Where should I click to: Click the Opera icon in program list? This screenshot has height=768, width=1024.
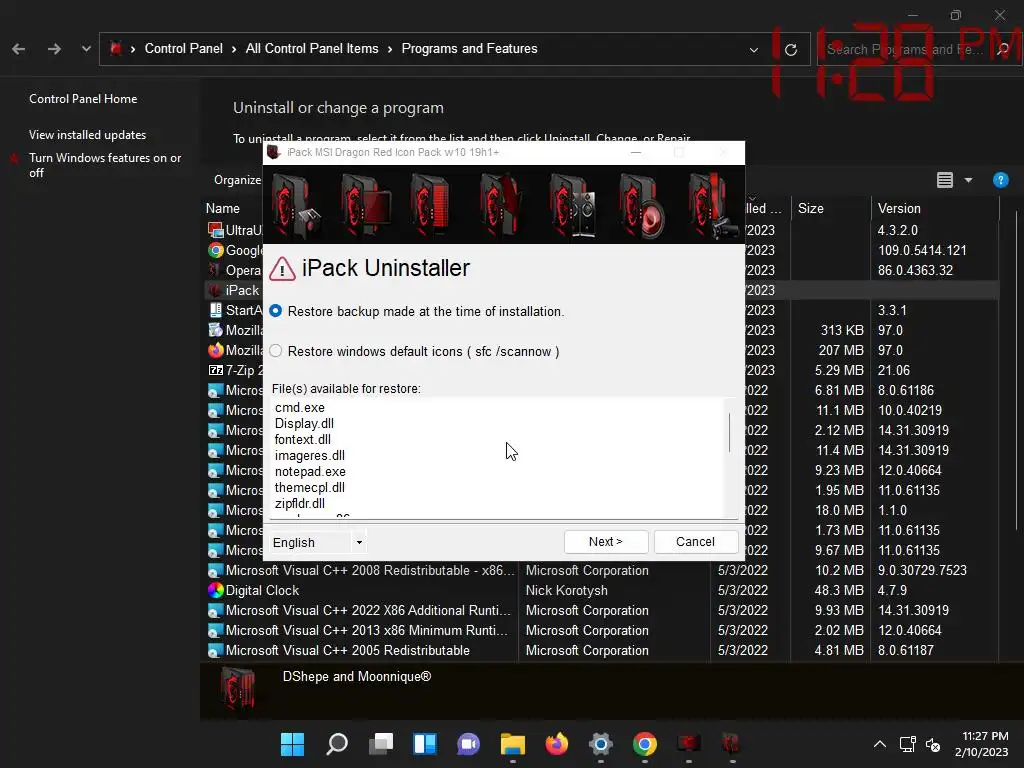pyautogui.click(x=214, y=270)
